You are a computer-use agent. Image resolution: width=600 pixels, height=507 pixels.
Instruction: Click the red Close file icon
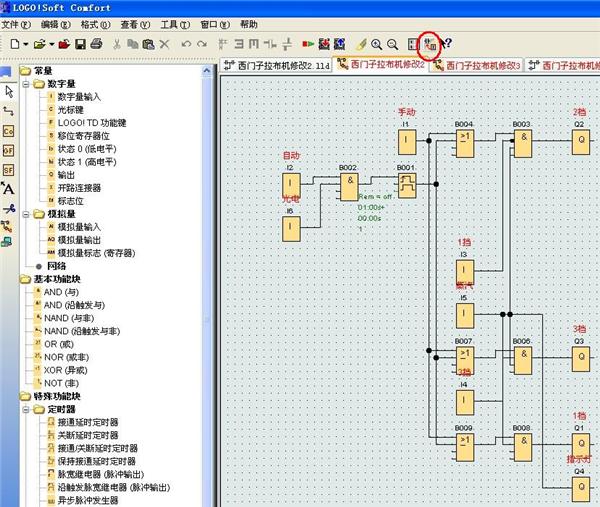[x=64, y=44]
